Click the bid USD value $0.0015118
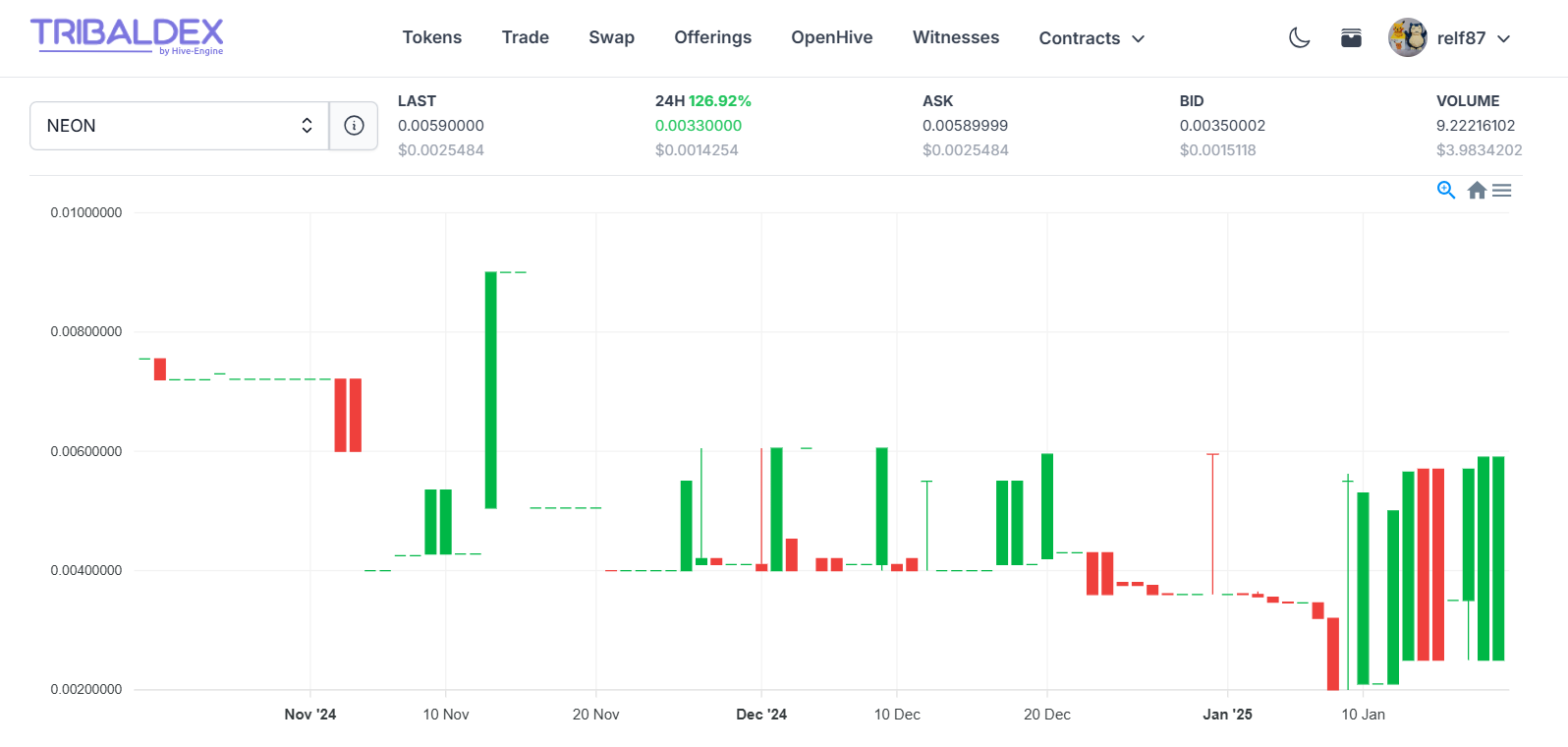Image resolution: width=1568 pixels, height=747 pixels. coord(1217,150)
